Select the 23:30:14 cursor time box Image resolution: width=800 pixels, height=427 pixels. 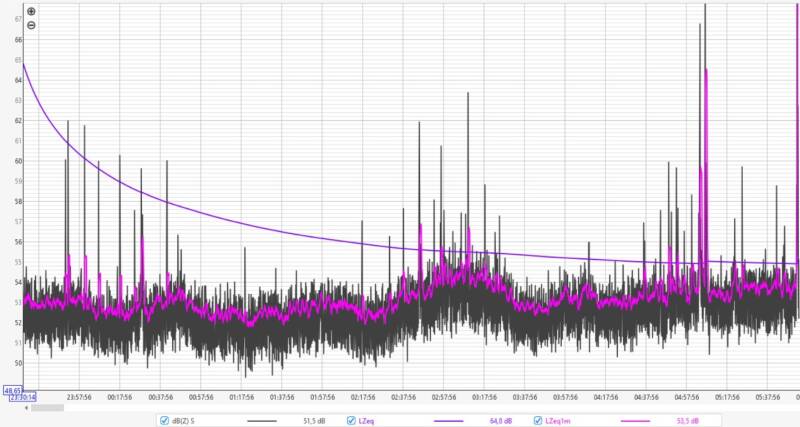(23, 397)
